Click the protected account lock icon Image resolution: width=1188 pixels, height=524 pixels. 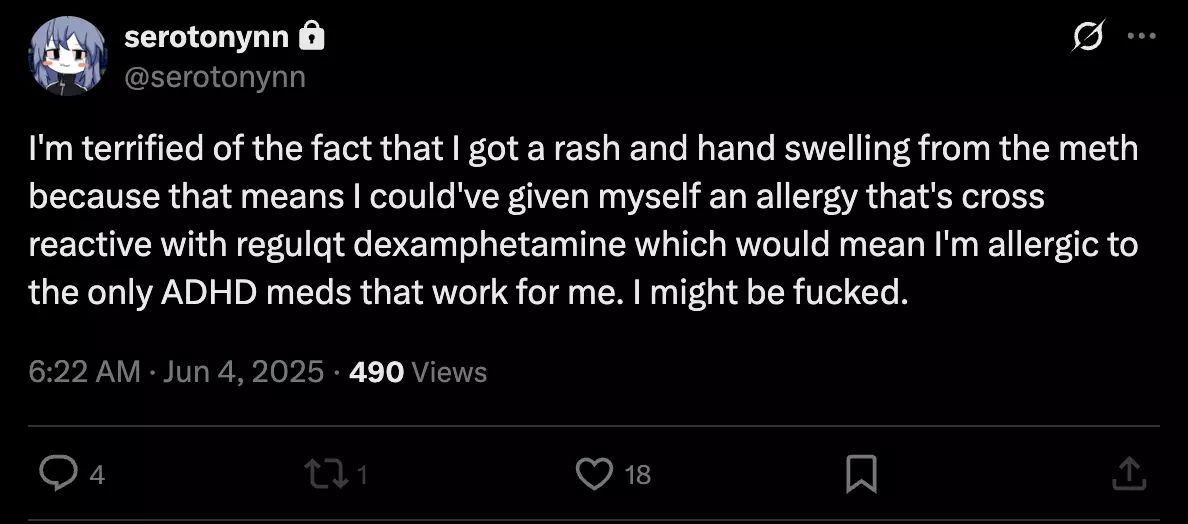[x=313, y=38]
